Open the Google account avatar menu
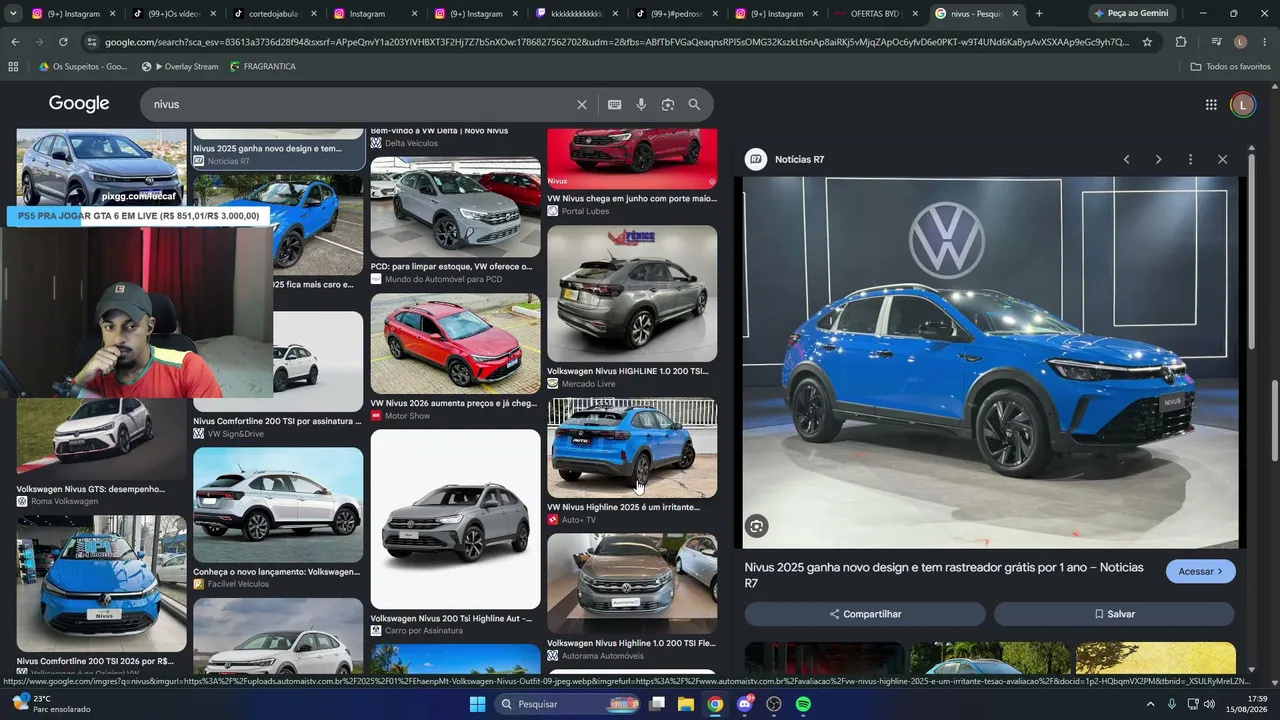The width and height of the screenshot is (1280, 720). (1243, 105)
